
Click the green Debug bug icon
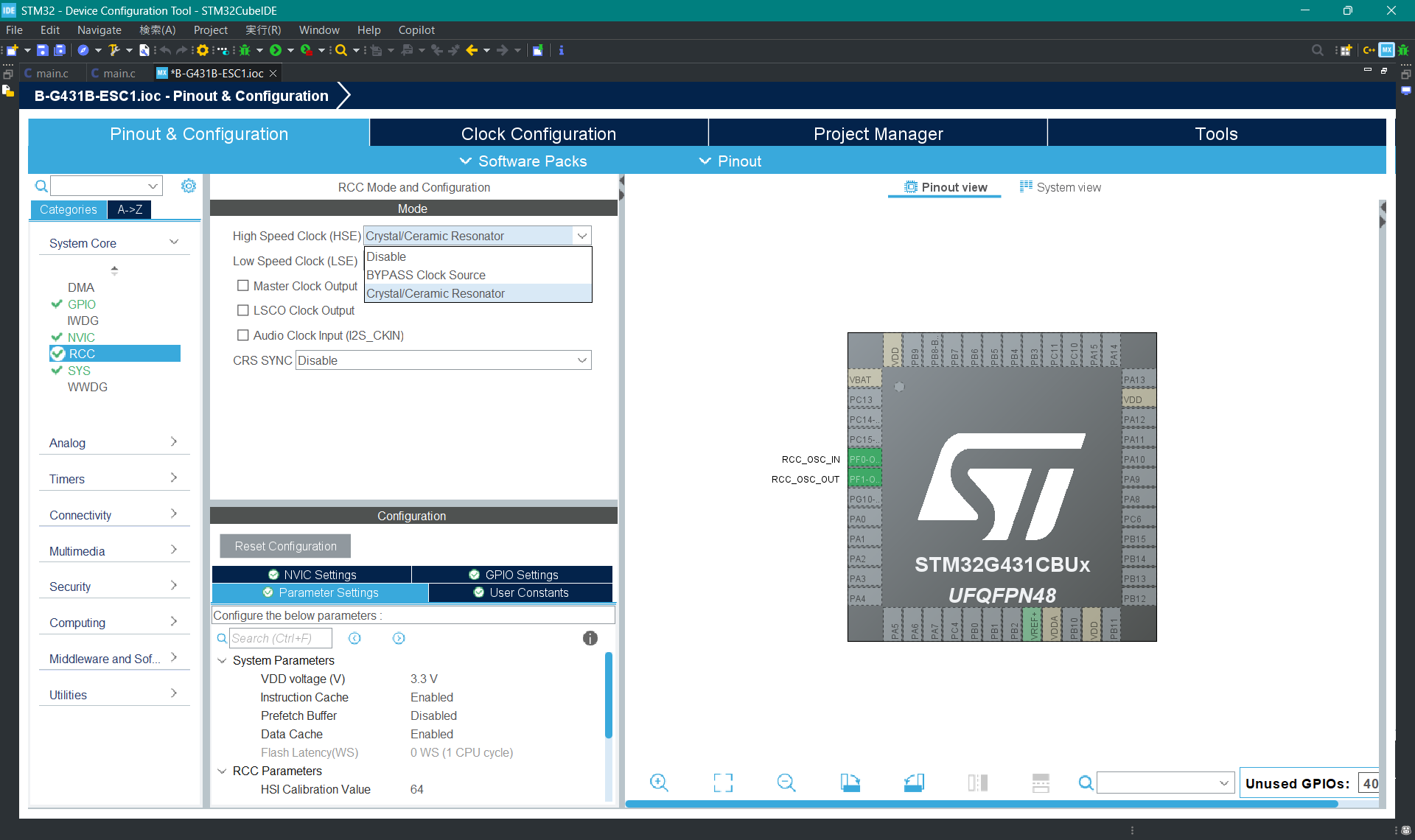[x=245, y=50]
